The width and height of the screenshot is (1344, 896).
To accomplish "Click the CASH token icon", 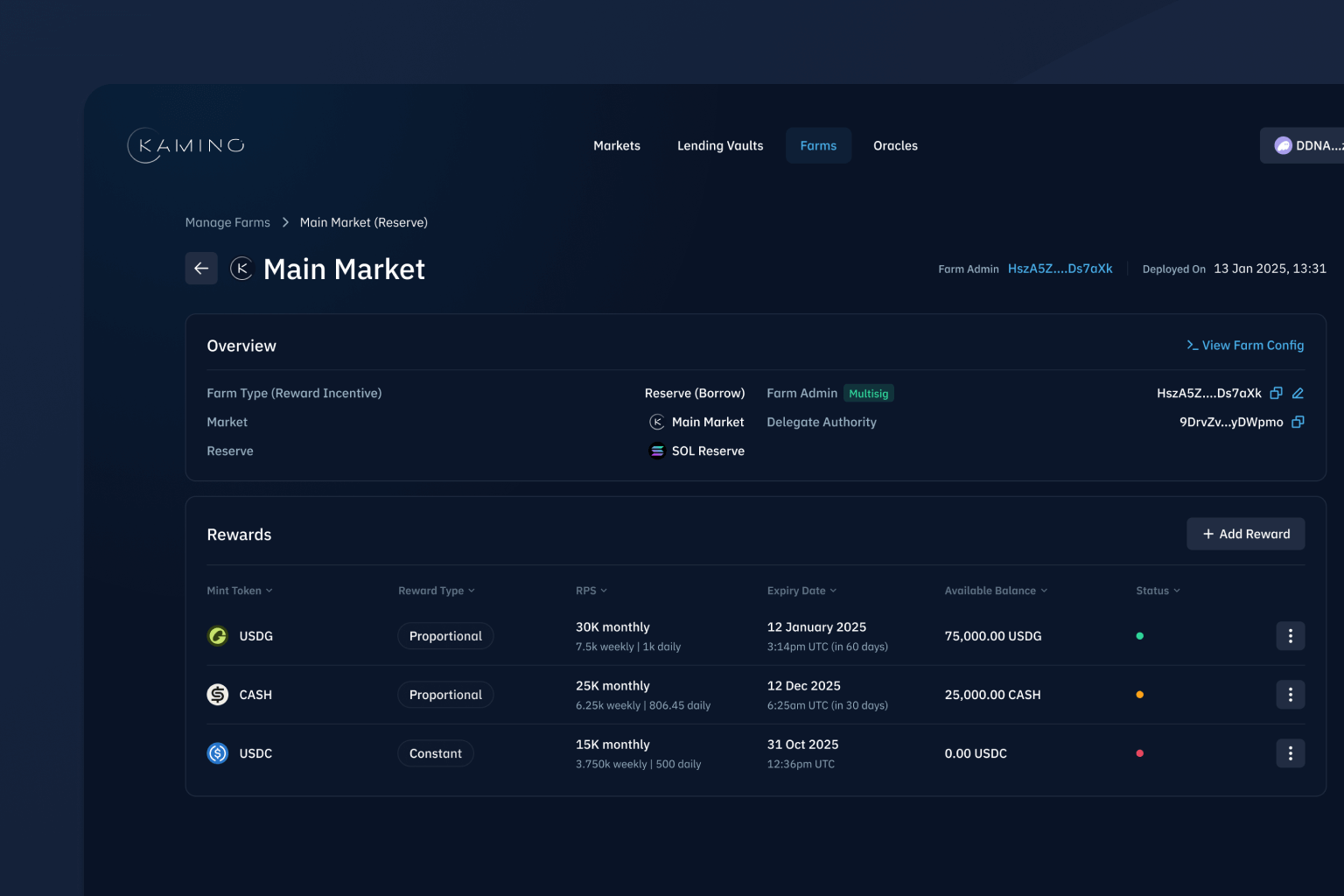I will (x=217, y=694).
